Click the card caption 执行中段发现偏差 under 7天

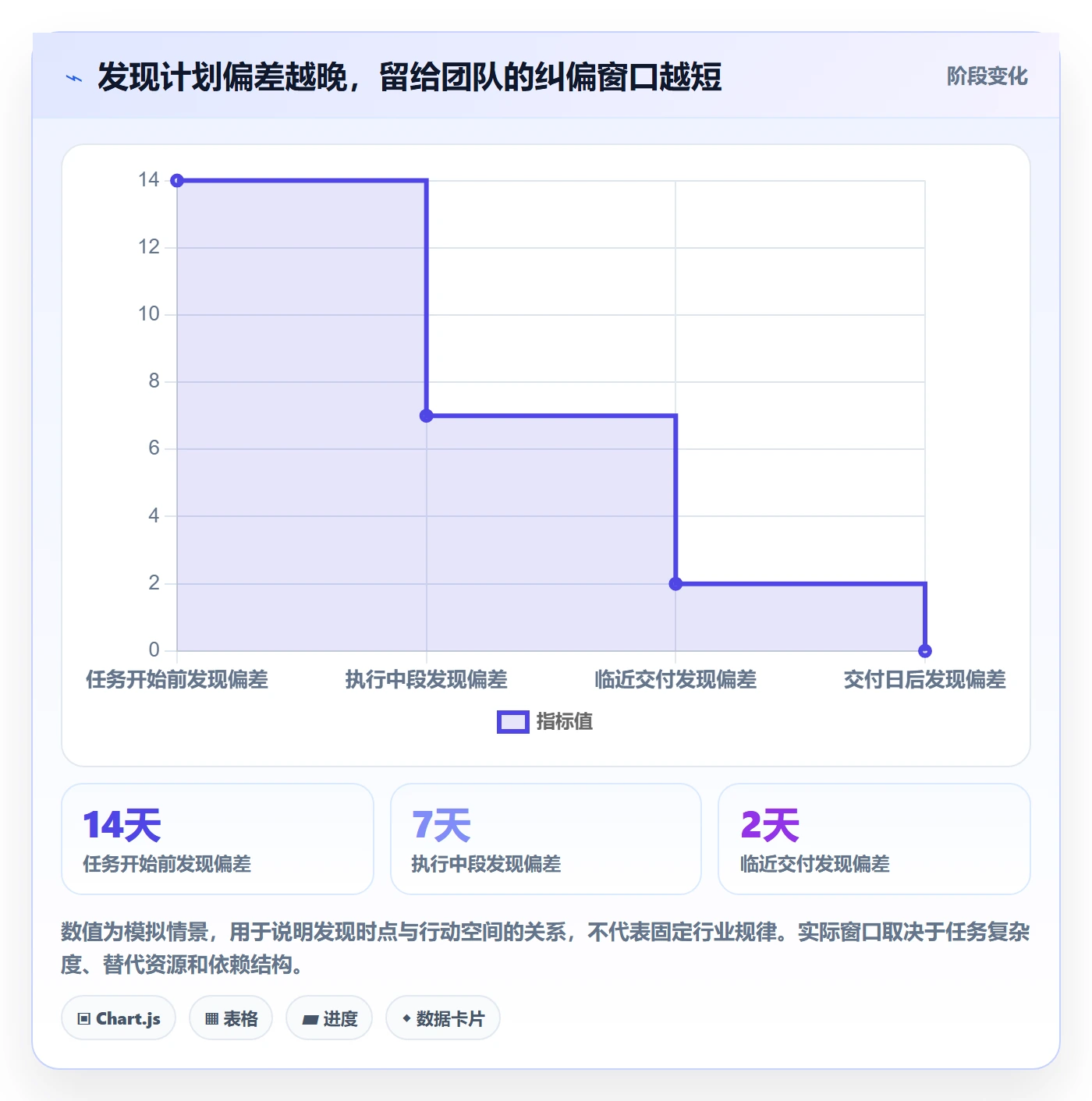click(487, 864)
